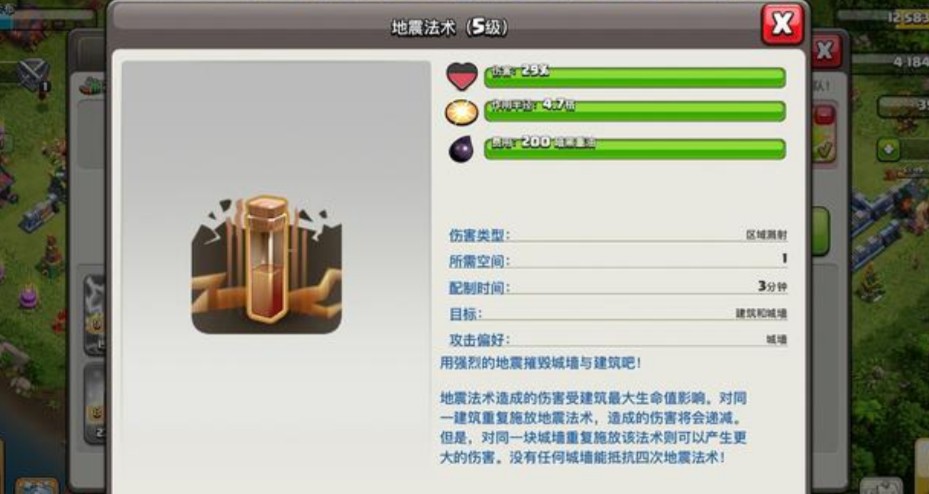Close the background window with red X
Image resolution: width=929 pixels, height=494 pixels.
[827, 51]
